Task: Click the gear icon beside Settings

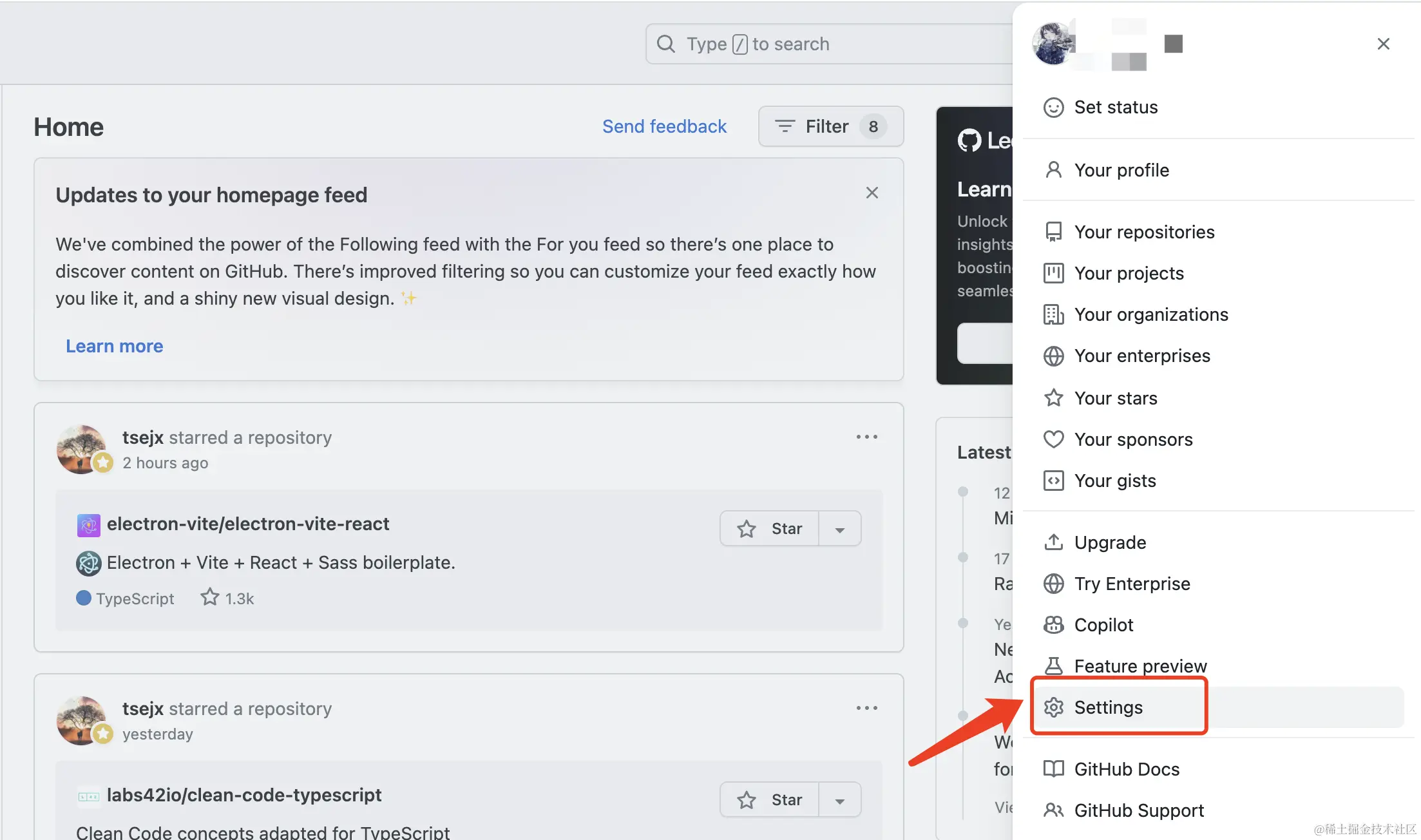Action: click(1053, 707)
